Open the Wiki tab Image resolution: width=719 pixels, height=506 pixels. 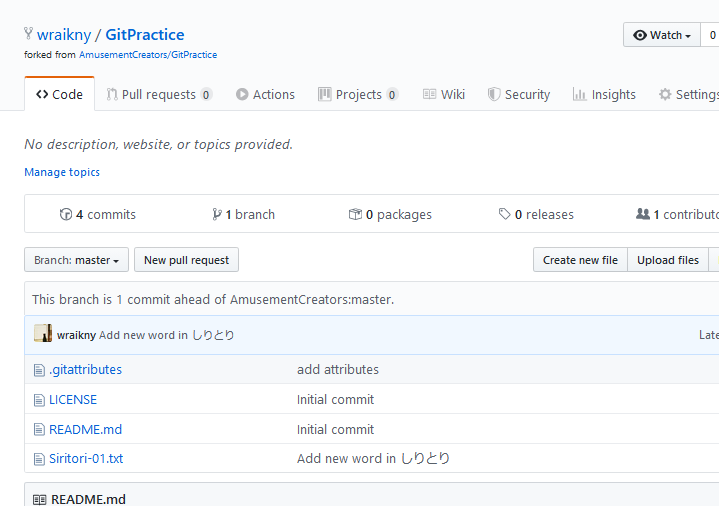pos(443,95)
